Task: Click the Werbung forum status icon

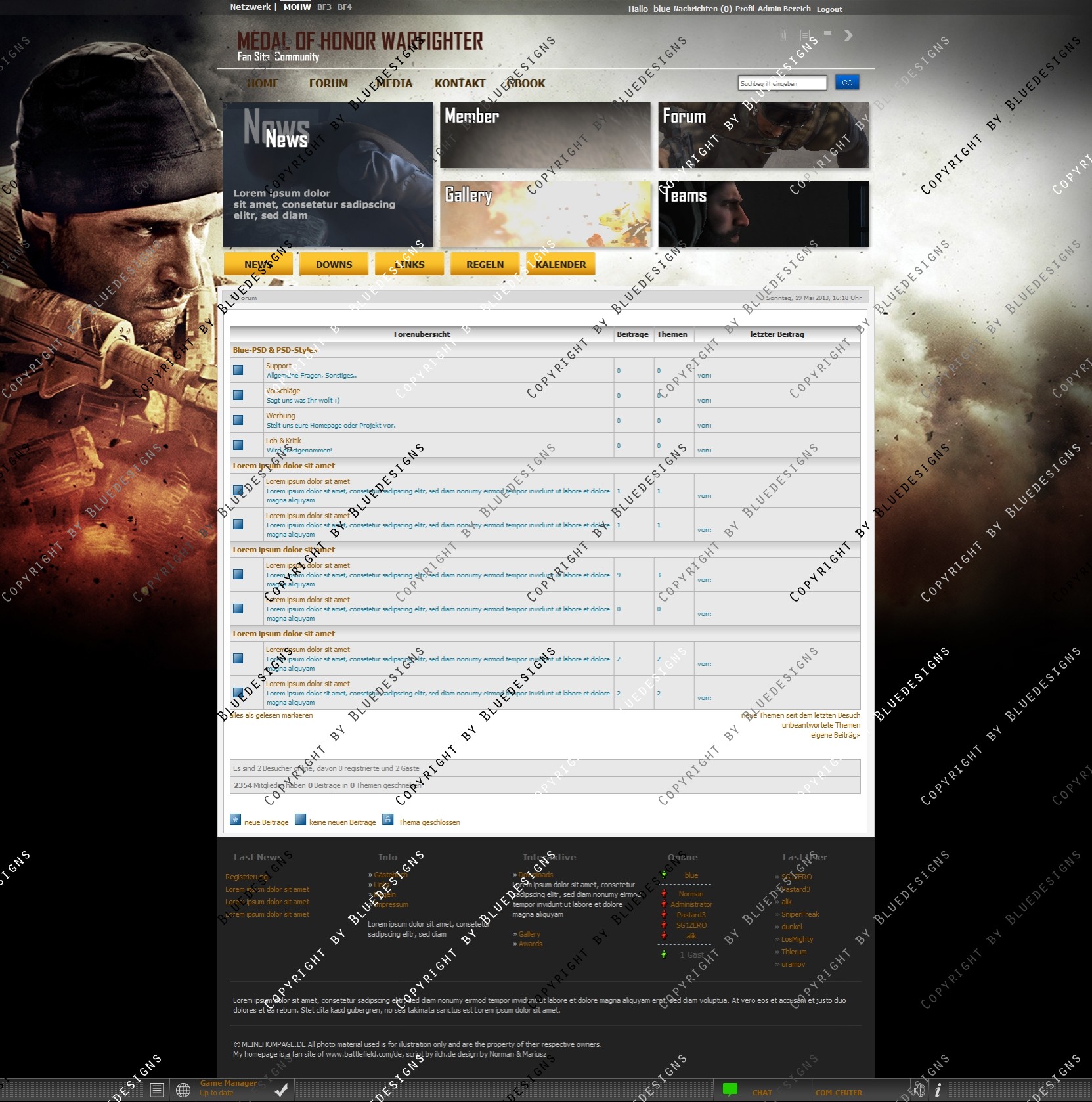Action: point(238,420)
